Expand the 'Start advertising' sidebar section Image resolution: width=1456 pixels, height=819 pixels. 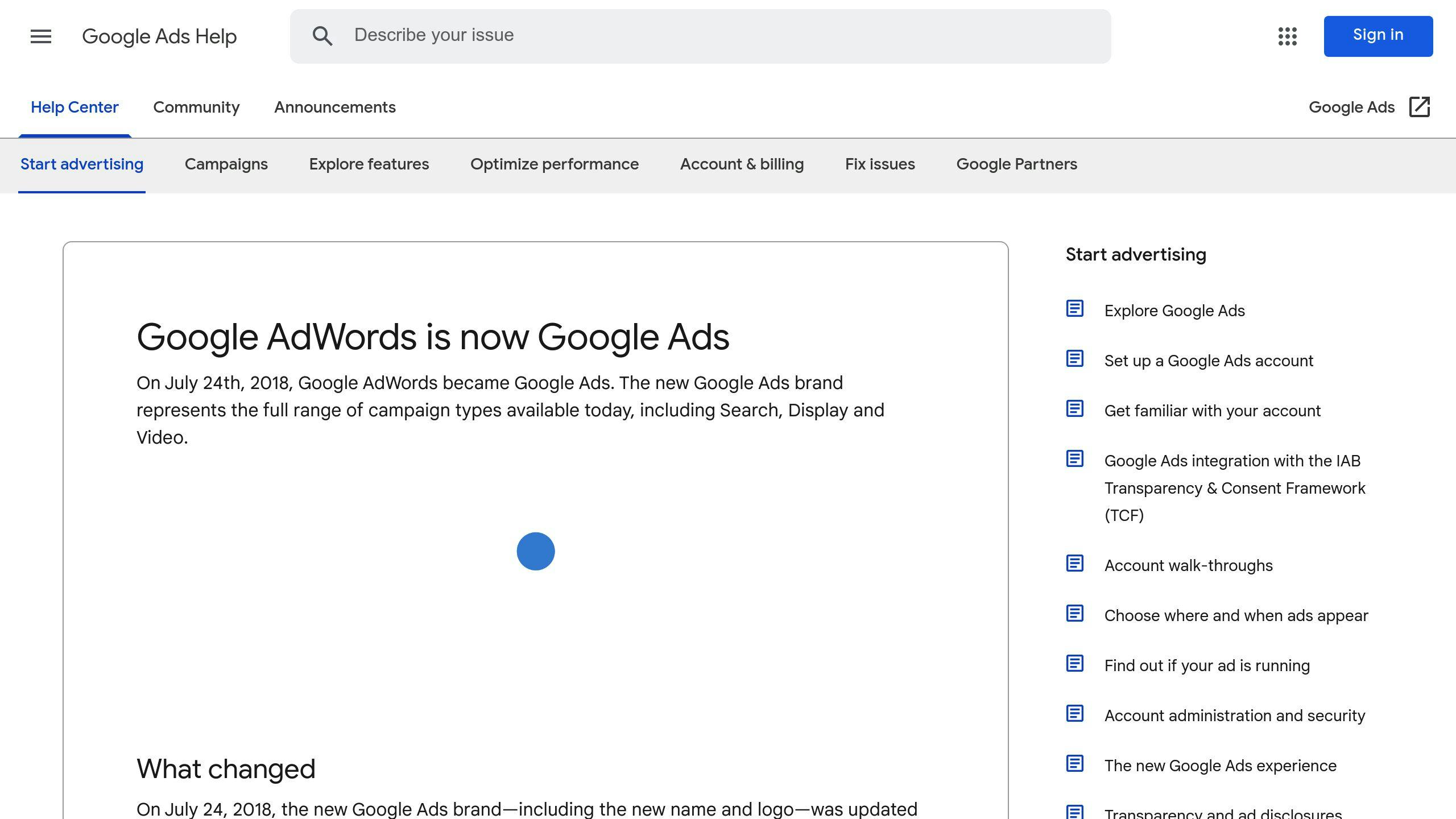1135,254
